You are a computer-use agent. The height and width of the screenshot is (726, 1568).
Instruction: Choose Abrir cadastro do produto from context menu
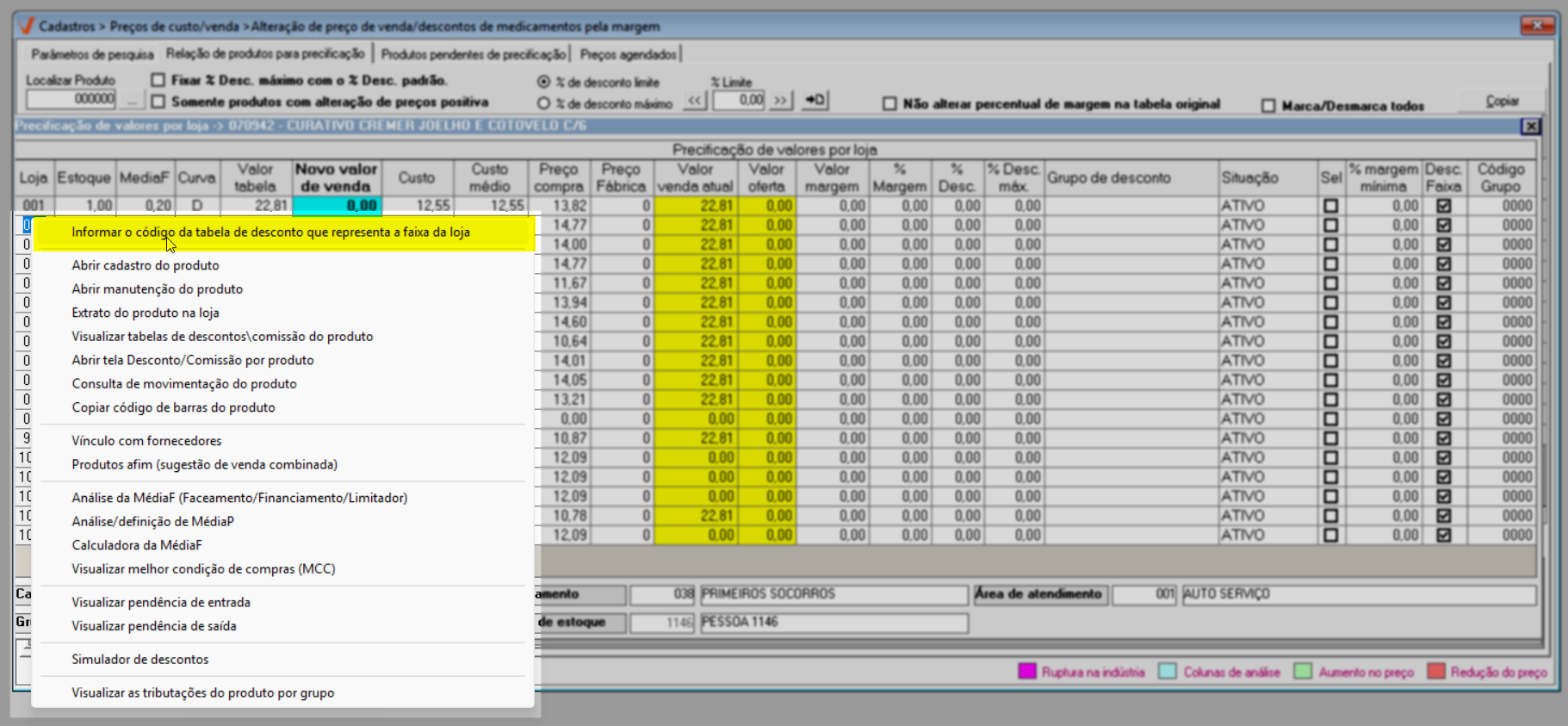146,265
